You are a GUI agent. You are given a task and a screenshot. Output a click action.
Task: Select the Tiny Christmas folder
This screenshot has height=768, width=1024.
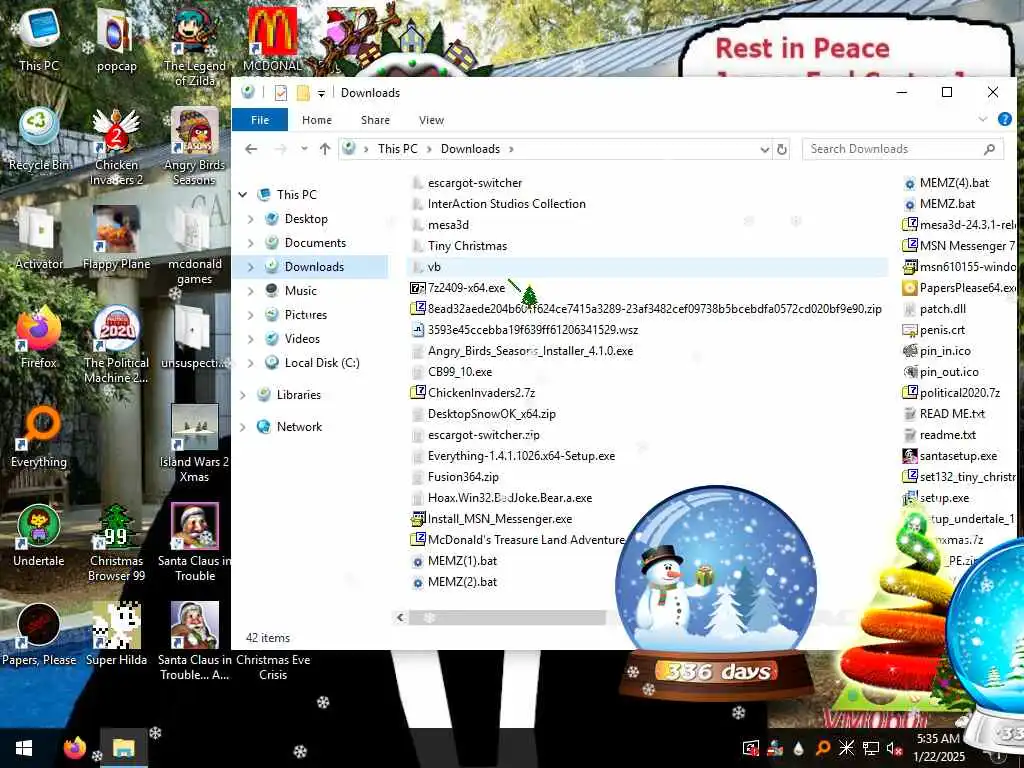point(468,246)
